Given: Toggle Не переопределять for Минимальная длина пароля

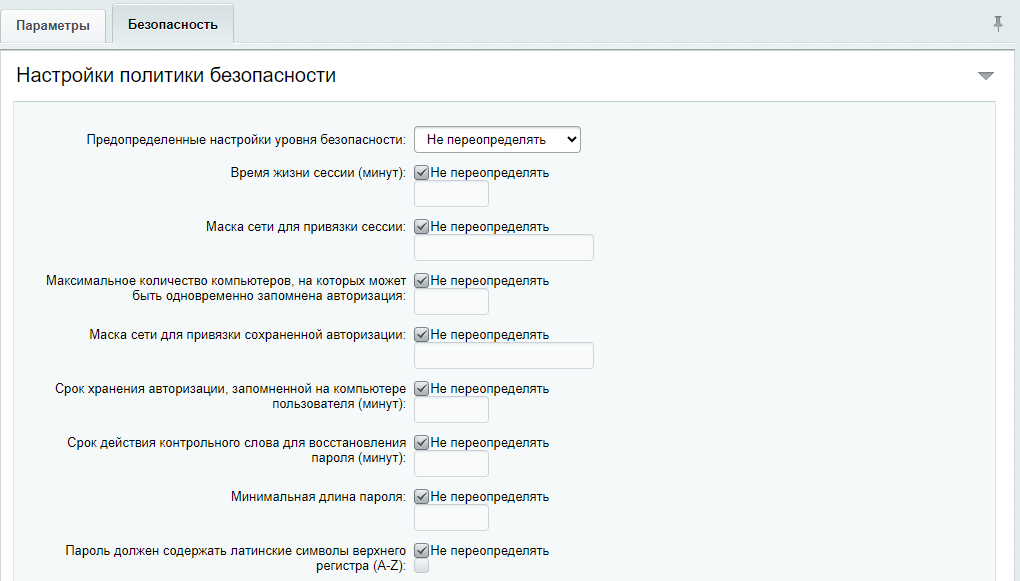Looking at the screenshot, I should (422, 497).
